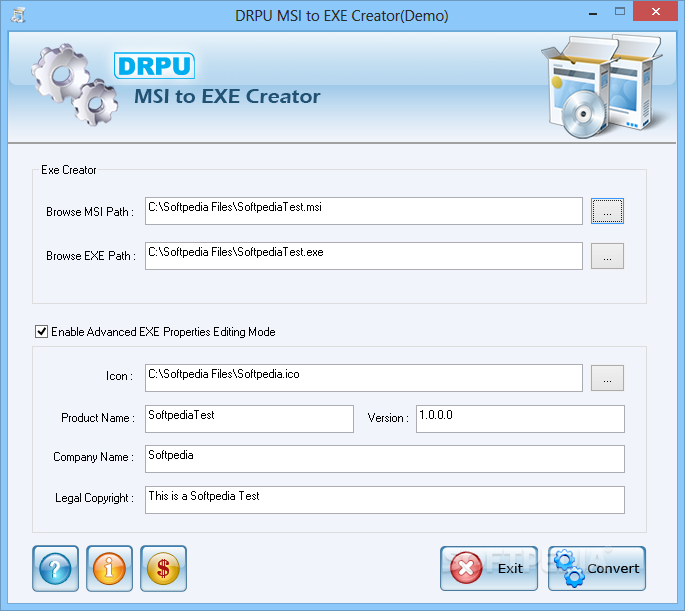The image size is (685, 611).
Task: Edit the Legal Copyright field
Action: 384,500
